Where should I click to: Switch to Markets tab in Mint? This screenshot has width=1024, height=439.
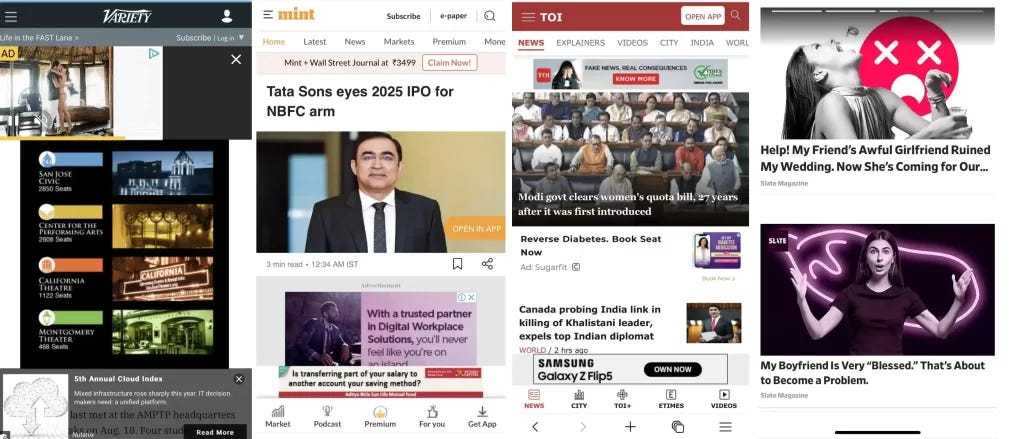click(x=399, y=42)
